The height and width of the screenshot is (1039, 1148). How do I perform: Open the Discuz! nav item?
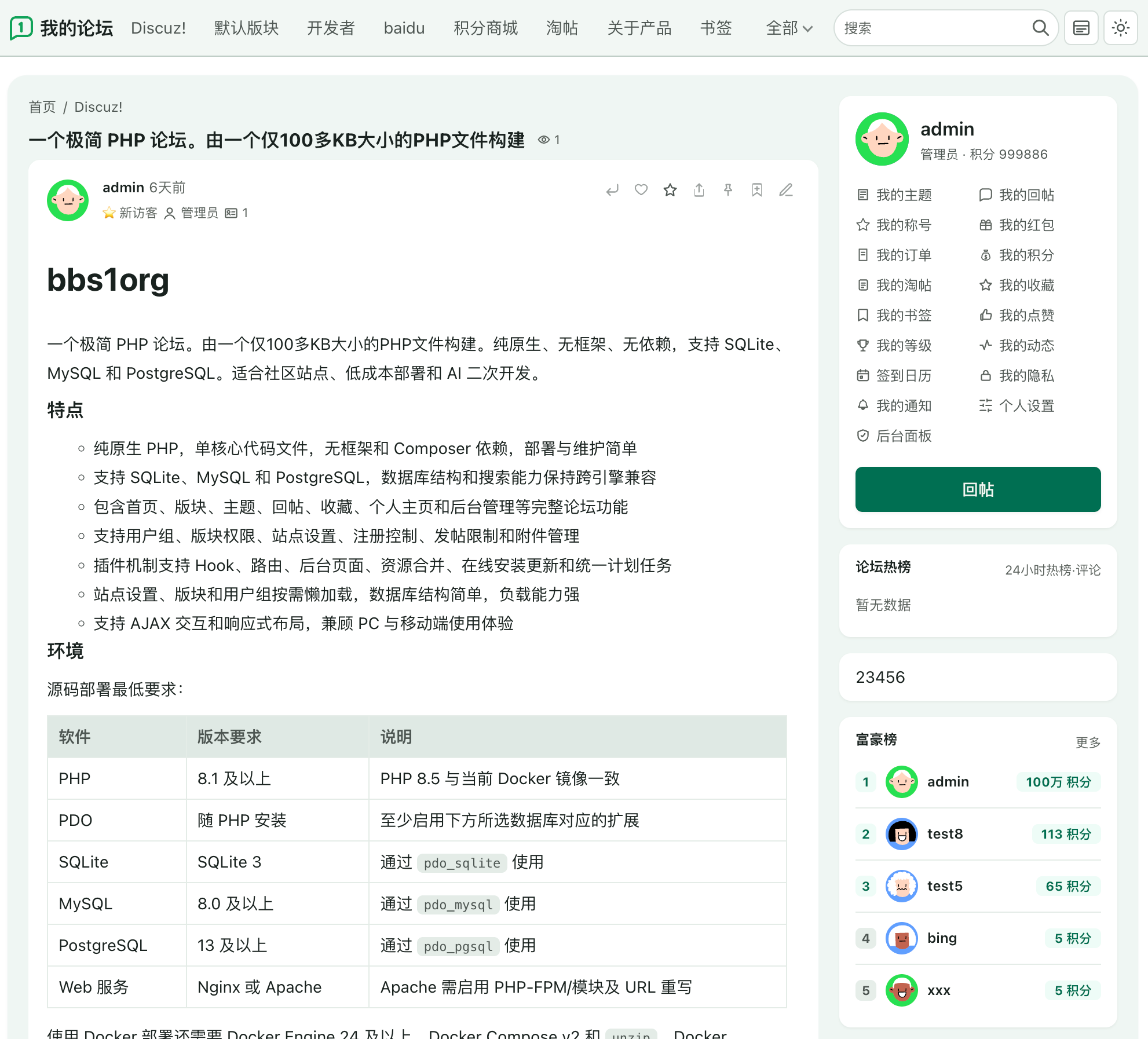pyautogui.click(x=158, y=28)
